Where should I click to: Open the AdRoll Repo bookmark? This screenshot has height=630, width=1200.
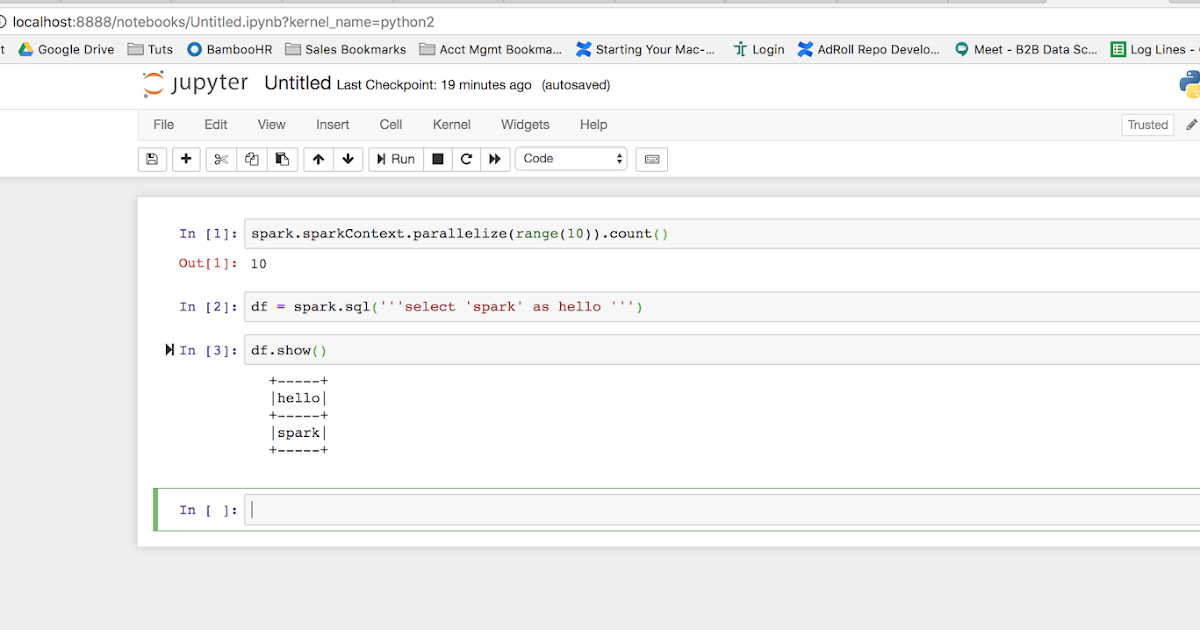pos(869,49)
